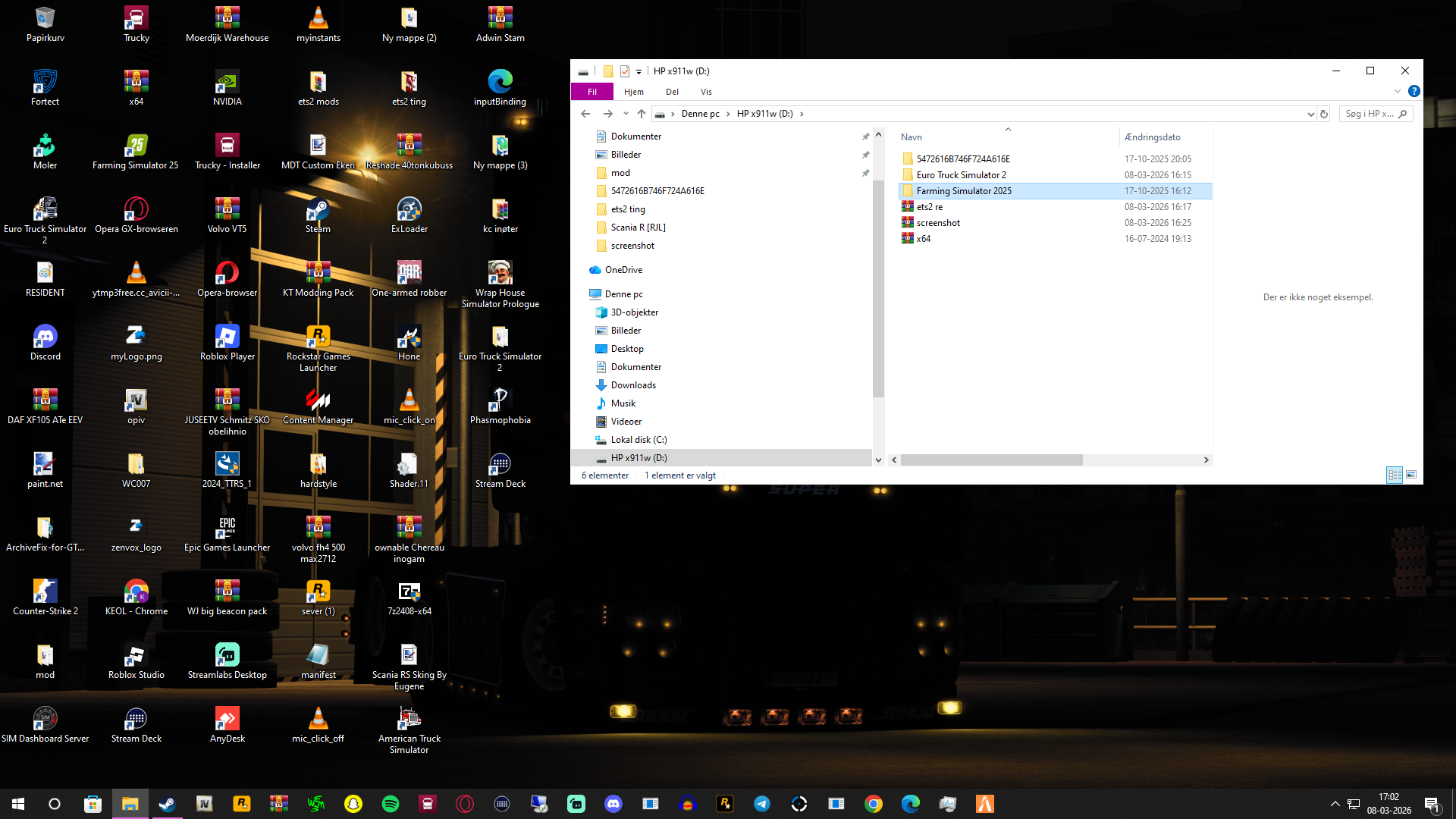The height and width of the screenshot is (819, 1456).
Task: Open the Vis ribbon tab
Action: click(x=706, y=92)
